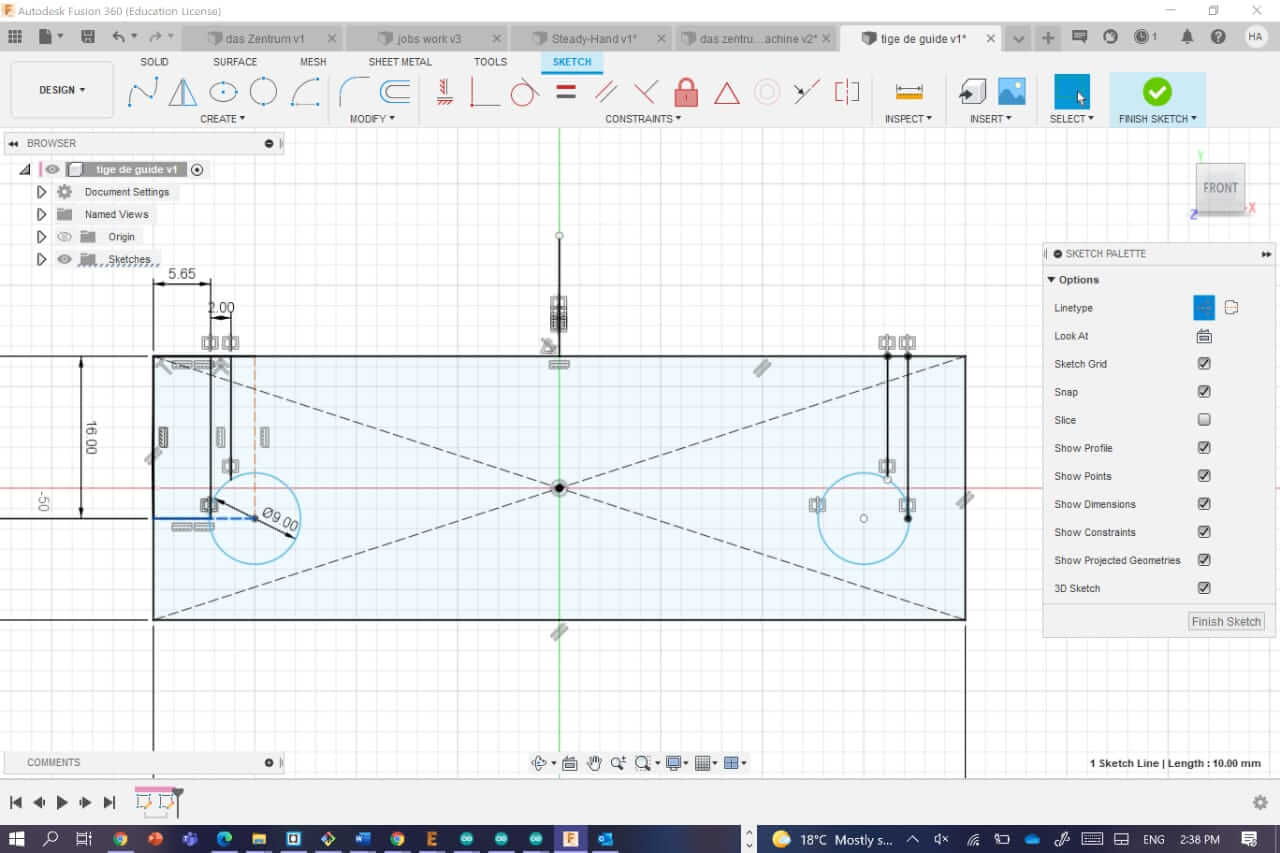
Task: Enable the Slice checkbox
Action: (1204, 420)
